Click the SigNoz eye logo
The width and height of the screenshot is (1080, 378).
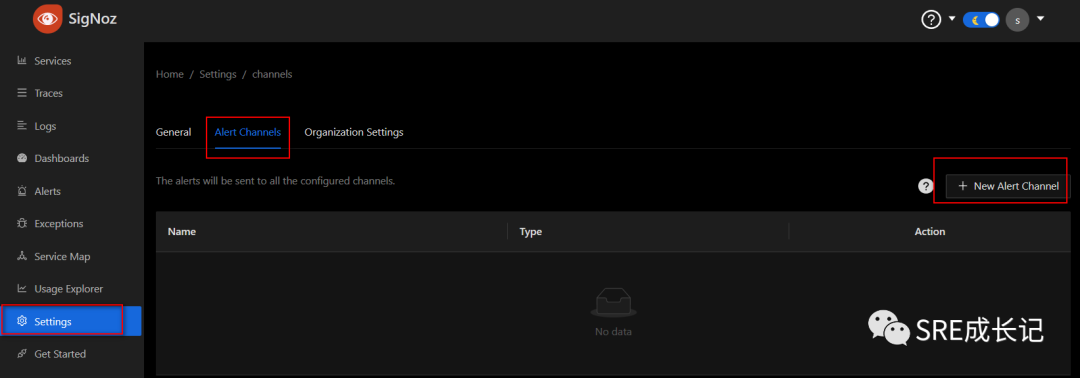pyautogui.click(x=48, y=19)
